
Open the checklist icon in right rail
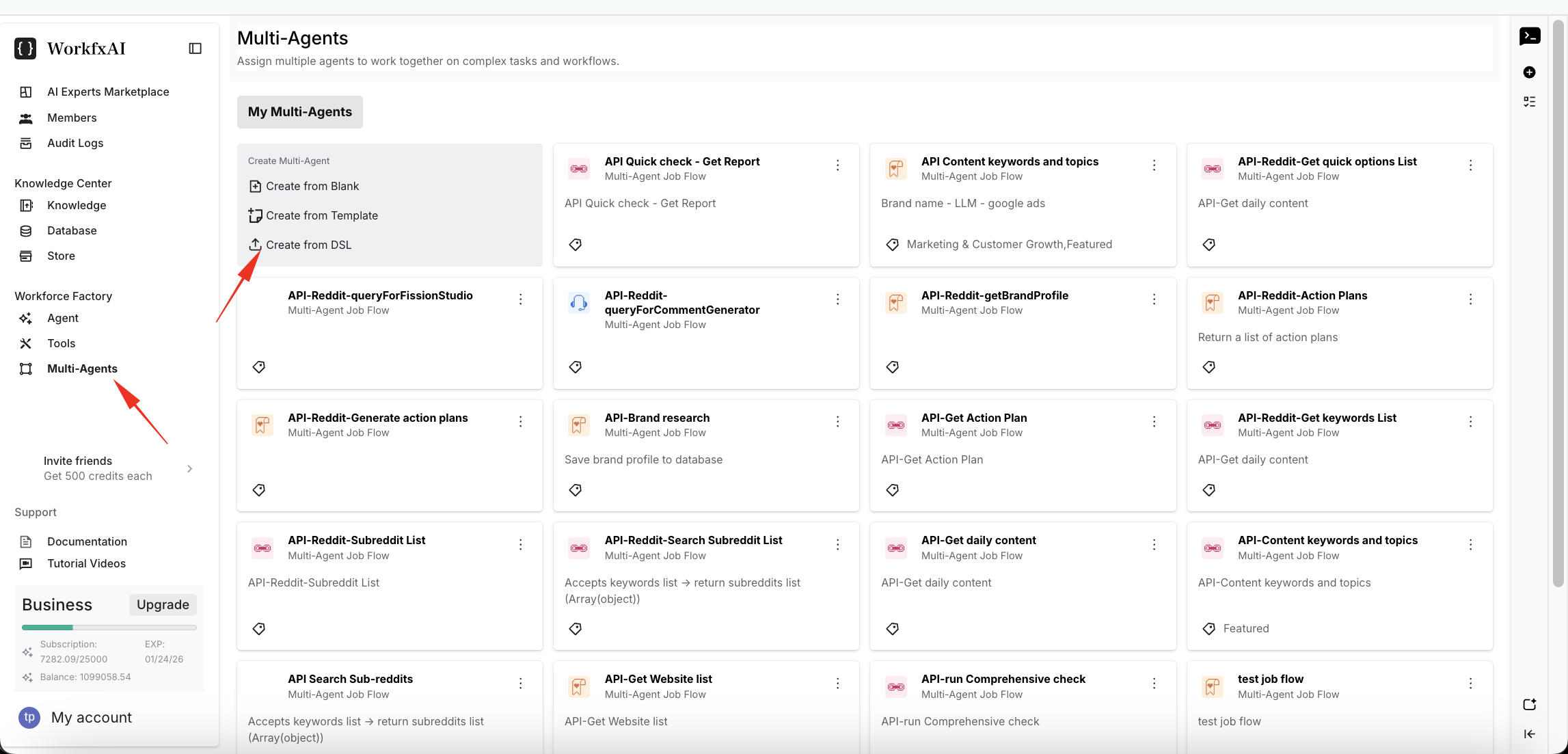click(x=1529, y=102)
